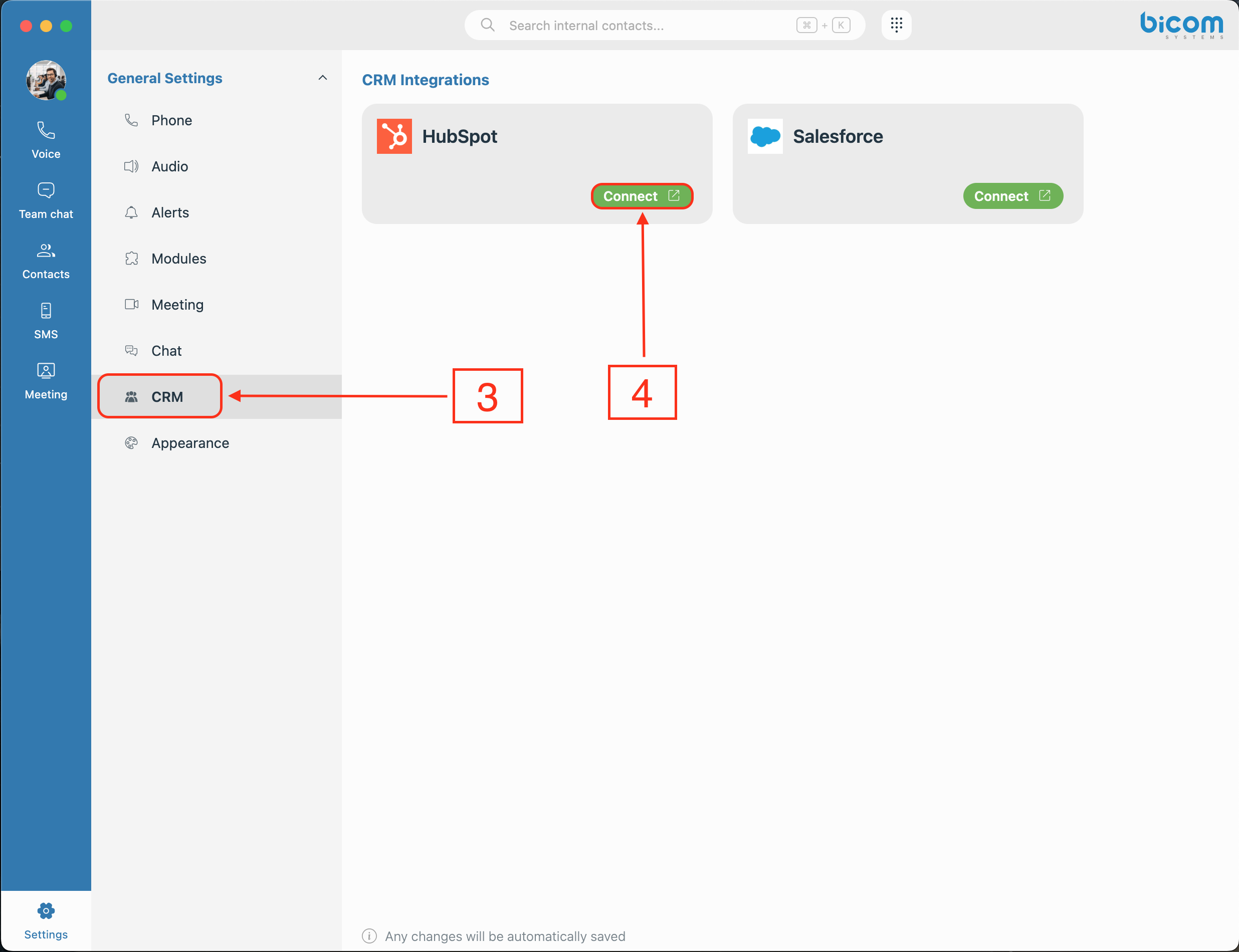Click the Salesforce cloud logo
The width and height of the screenshot is (1239, 952).
[x=764, y=136]
